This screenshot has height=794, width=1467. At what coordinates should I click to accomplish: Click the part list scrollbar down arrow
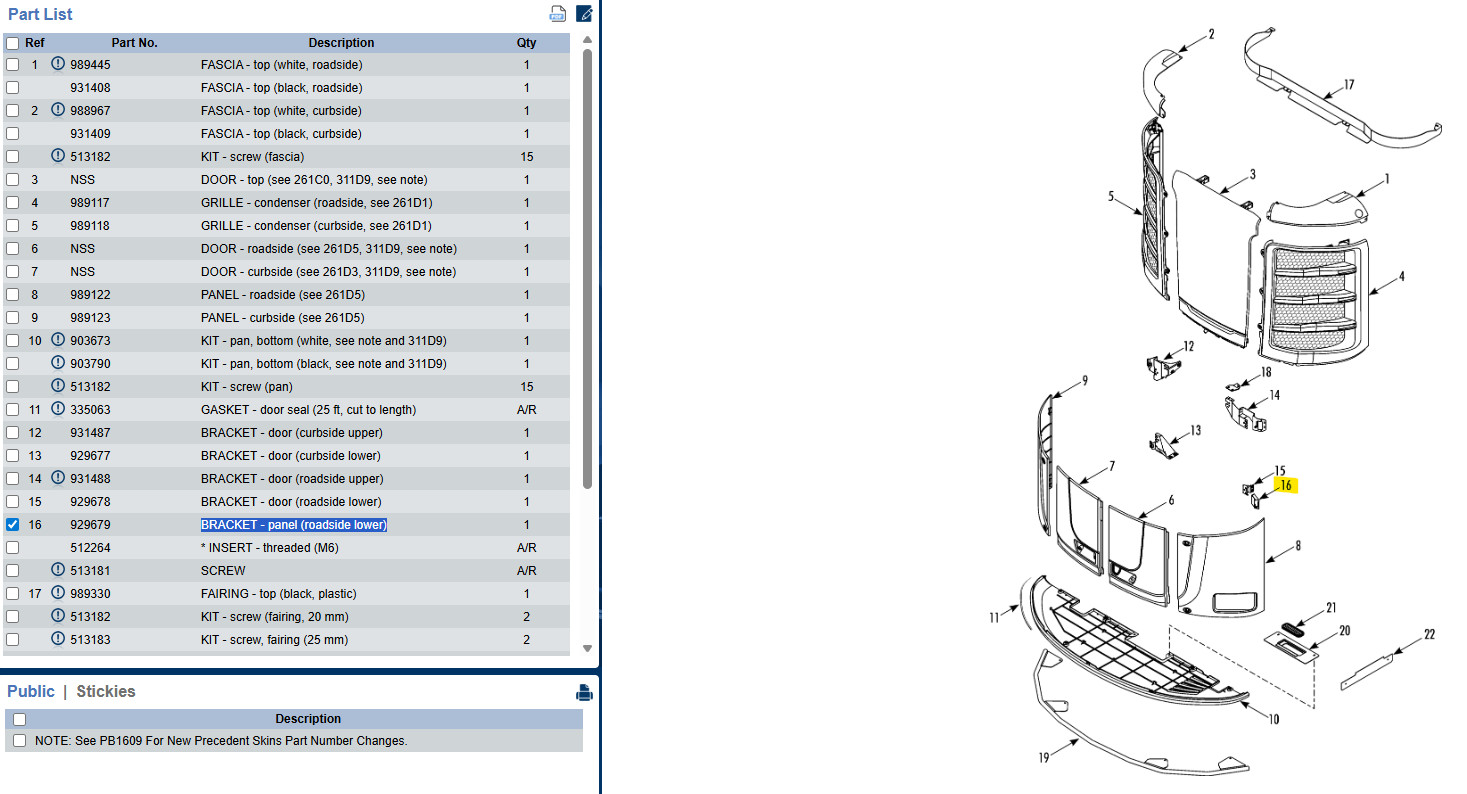[x=587, y=648]
